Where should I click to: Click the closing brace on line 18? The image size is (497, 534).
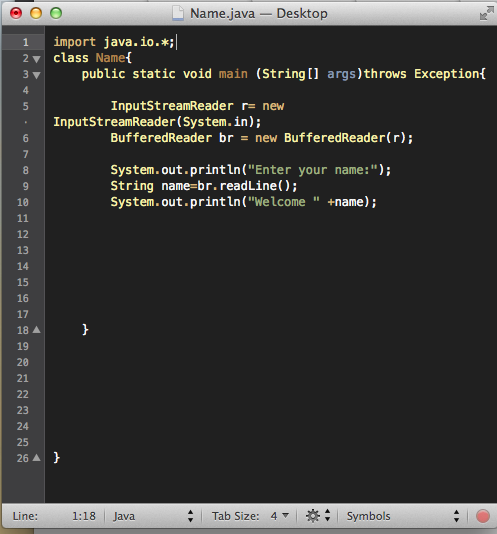coord(85,330)
